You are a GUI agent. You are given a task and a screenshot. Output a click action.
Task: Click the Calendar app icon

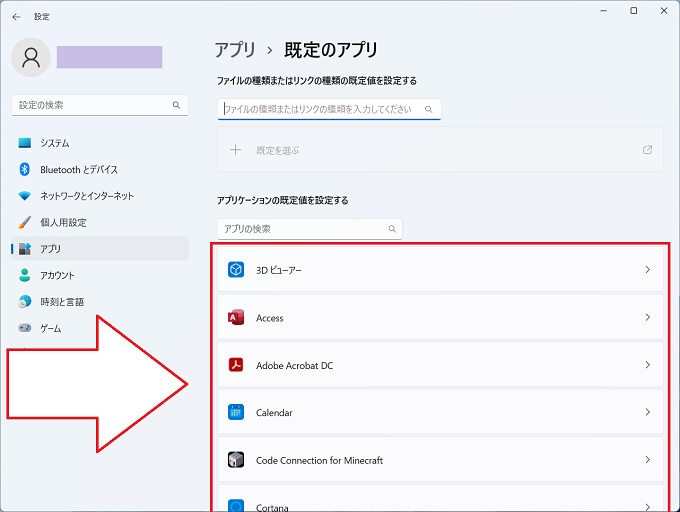tap(236, 412)
